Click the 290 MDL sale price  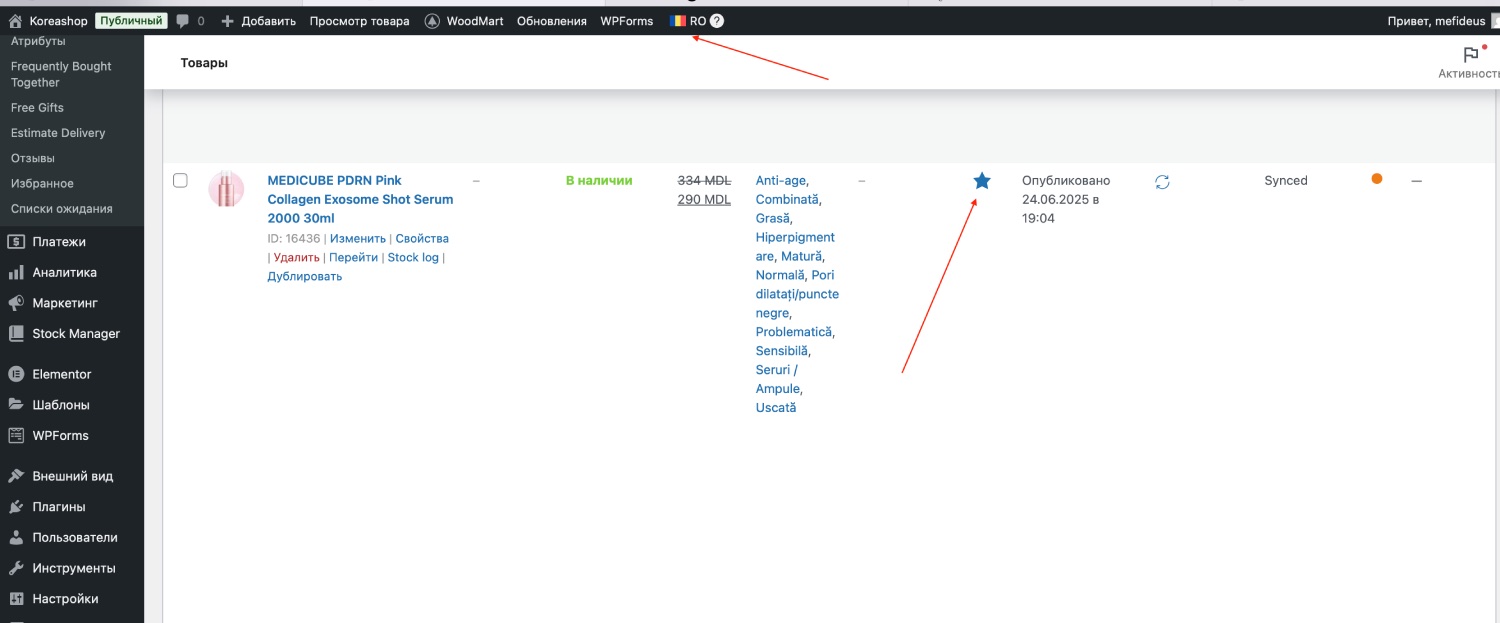click(x=704, y=199)
